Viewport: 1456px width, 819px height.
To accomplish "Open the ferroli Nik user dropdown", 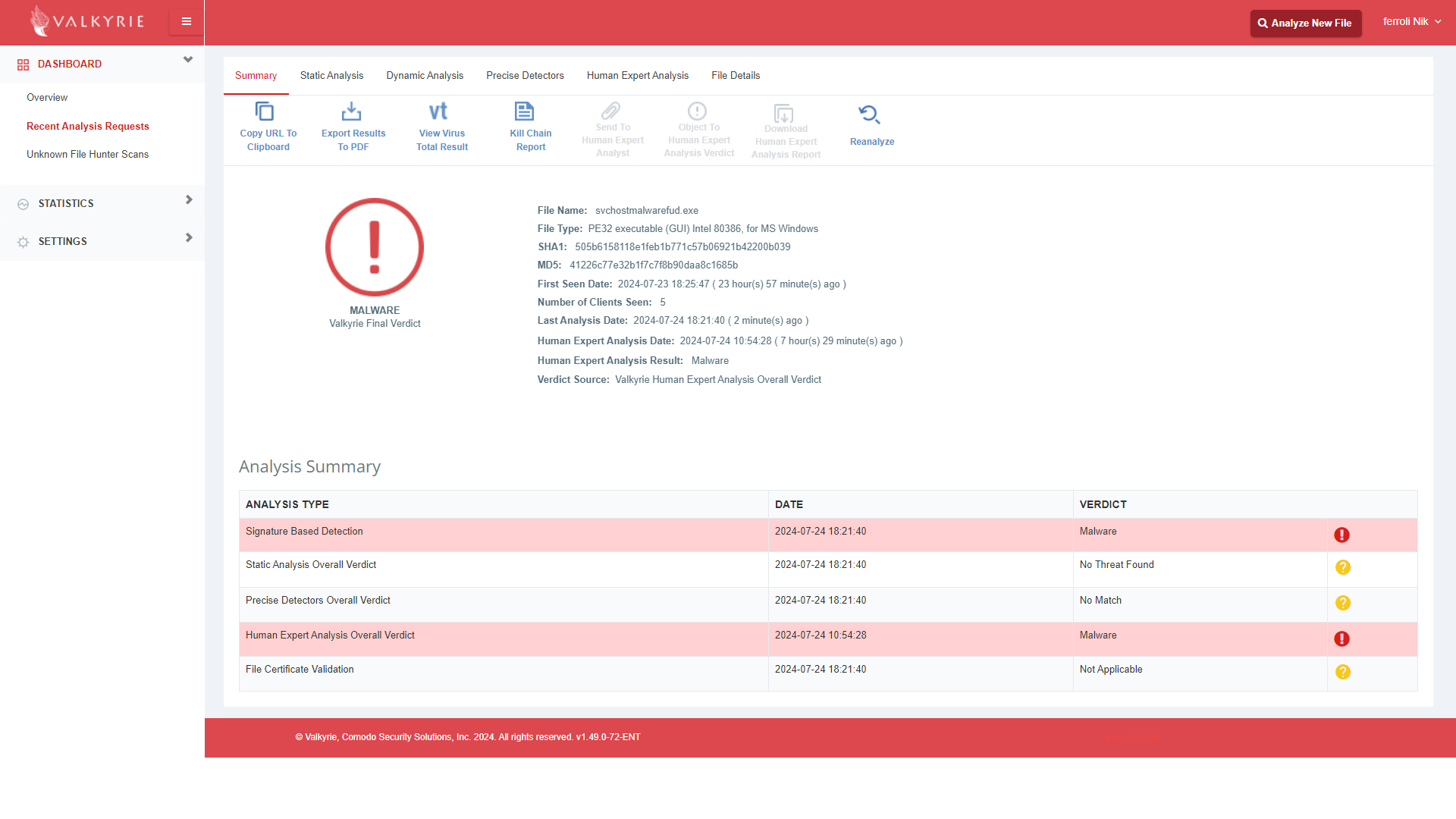I will [1411, 22].
